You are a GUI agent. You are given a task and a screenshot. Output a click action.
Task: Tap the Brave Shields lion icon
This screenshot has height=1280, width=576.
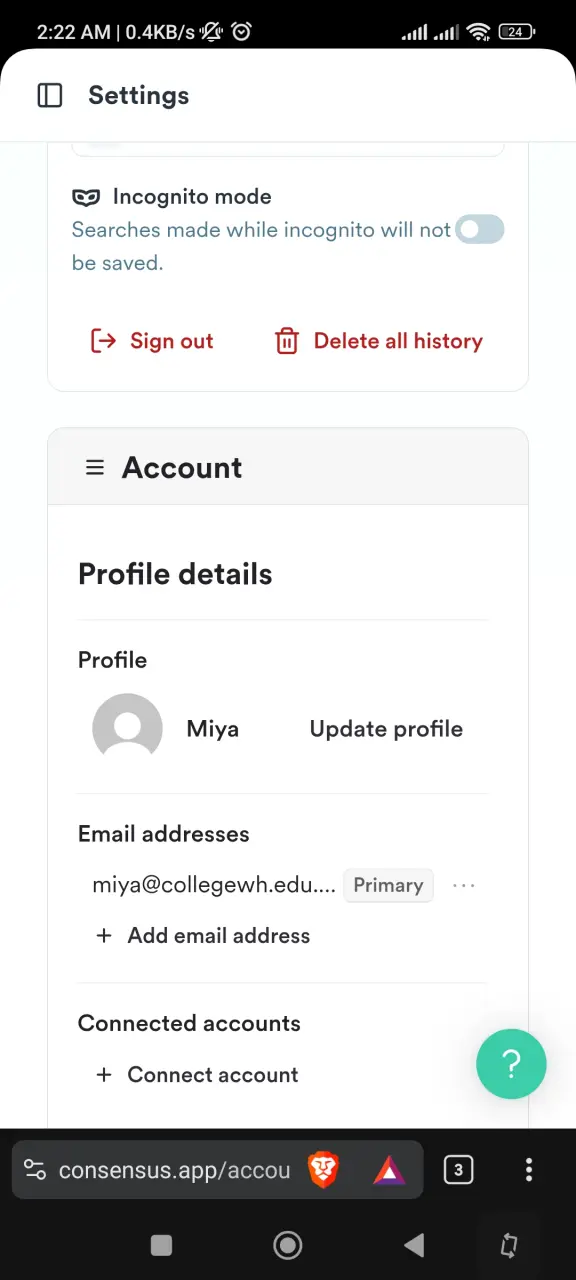323,1170
